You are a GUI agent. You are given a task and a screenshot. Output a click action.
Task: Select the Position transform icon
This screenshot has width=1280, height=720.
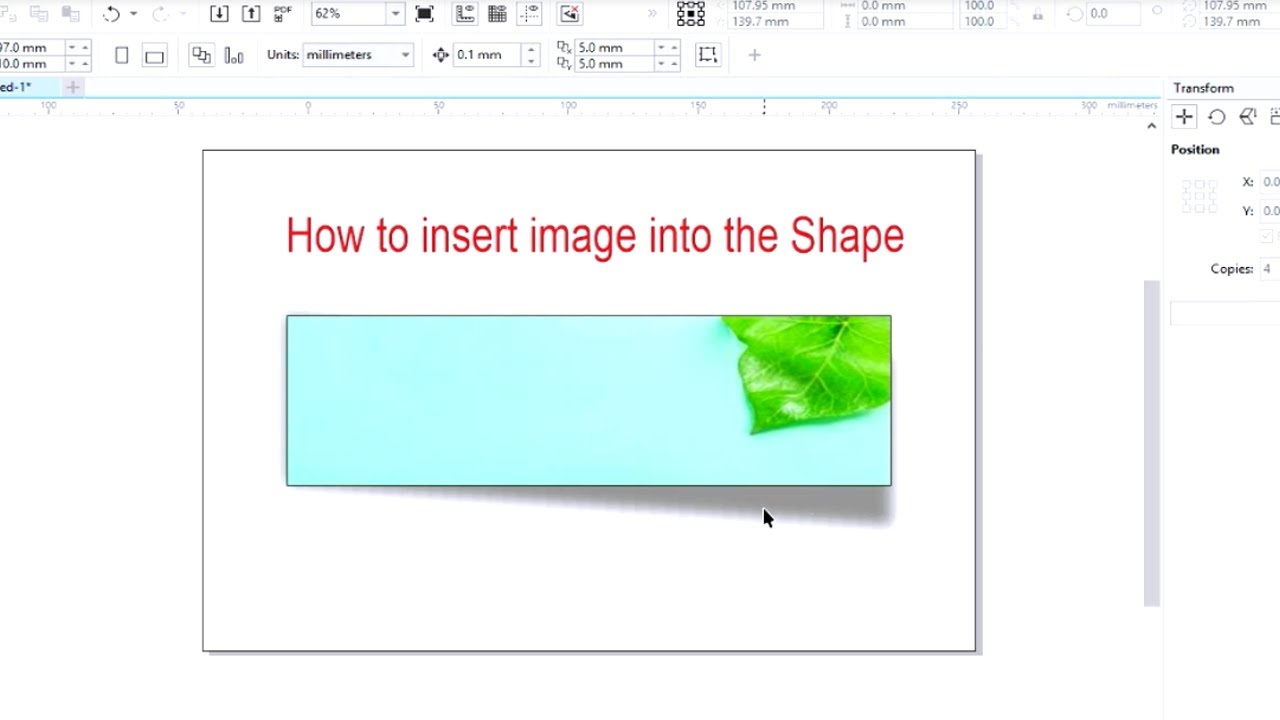pos(1184,117)
